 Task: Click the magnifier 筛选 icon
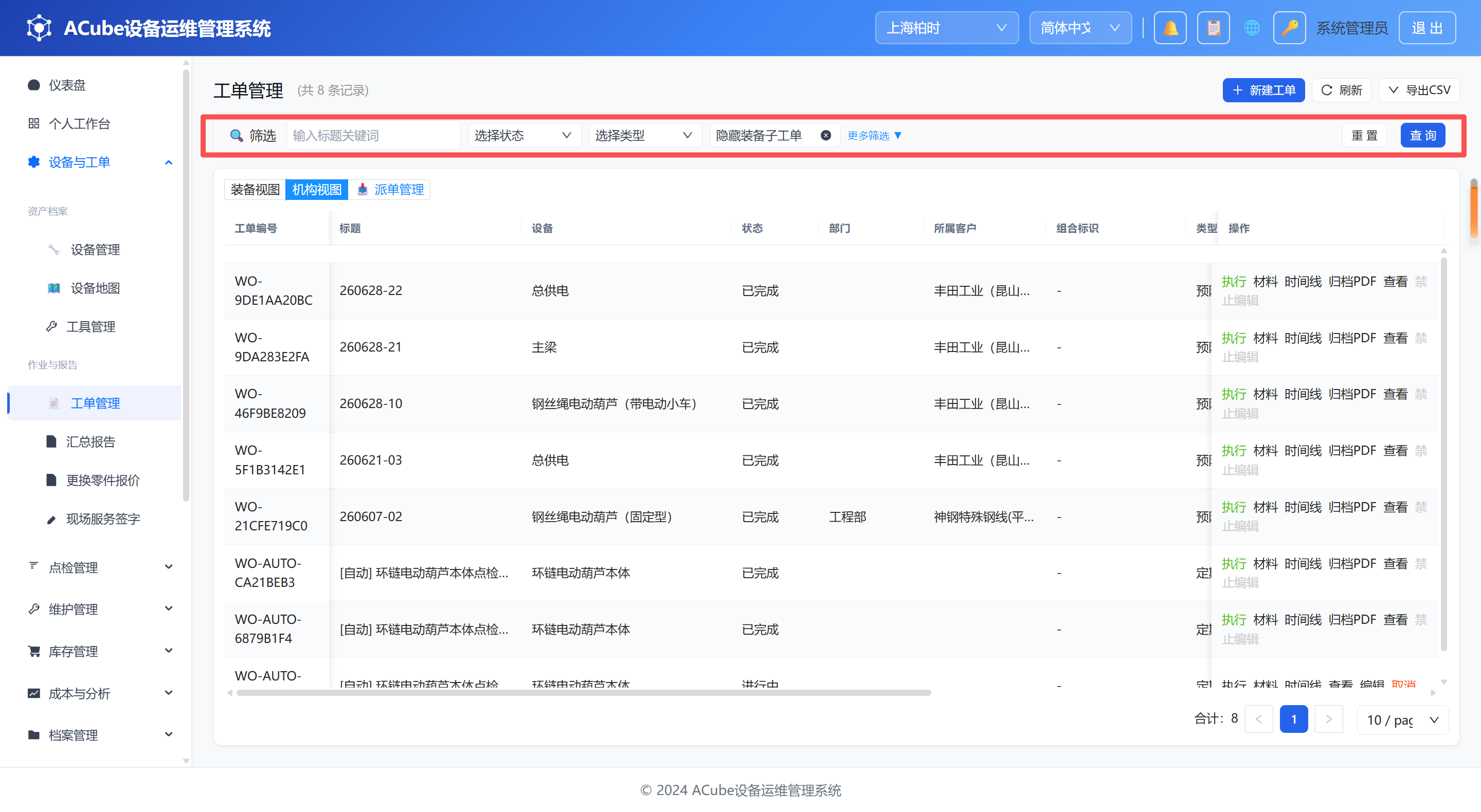tap(237, 136)
